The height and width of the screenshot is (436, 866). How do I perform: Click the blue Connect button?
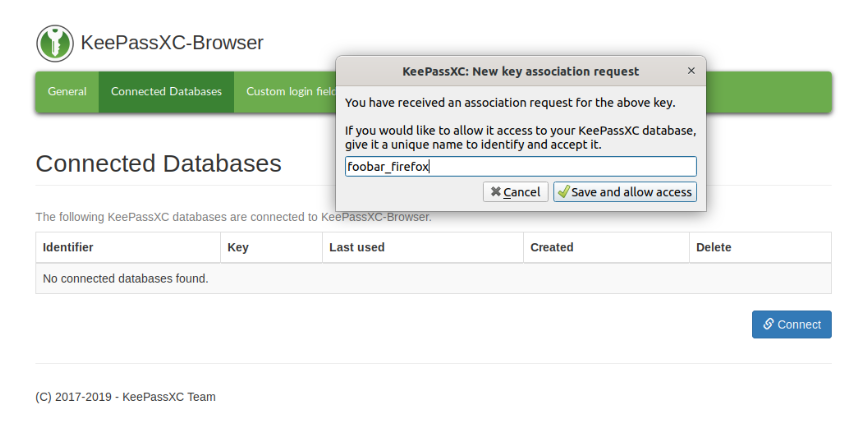point(791,324)
